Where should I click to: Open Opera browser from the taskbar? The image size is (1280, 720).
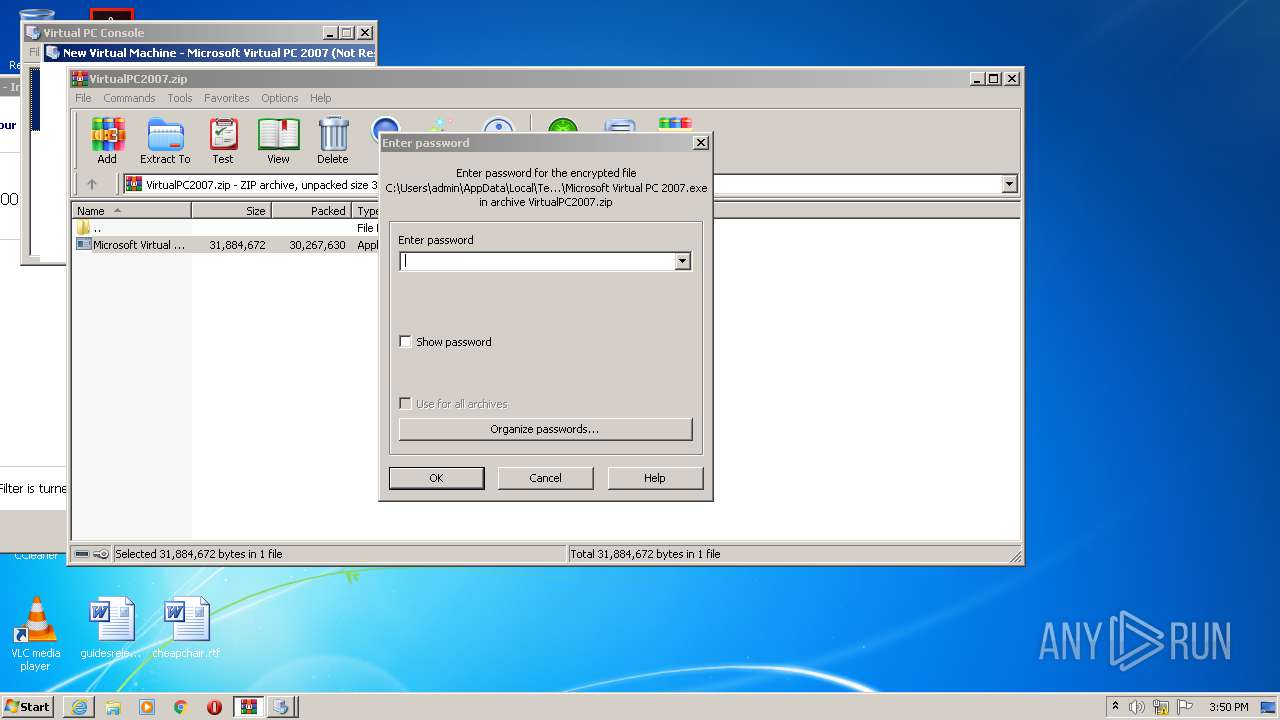pos(214,707)
